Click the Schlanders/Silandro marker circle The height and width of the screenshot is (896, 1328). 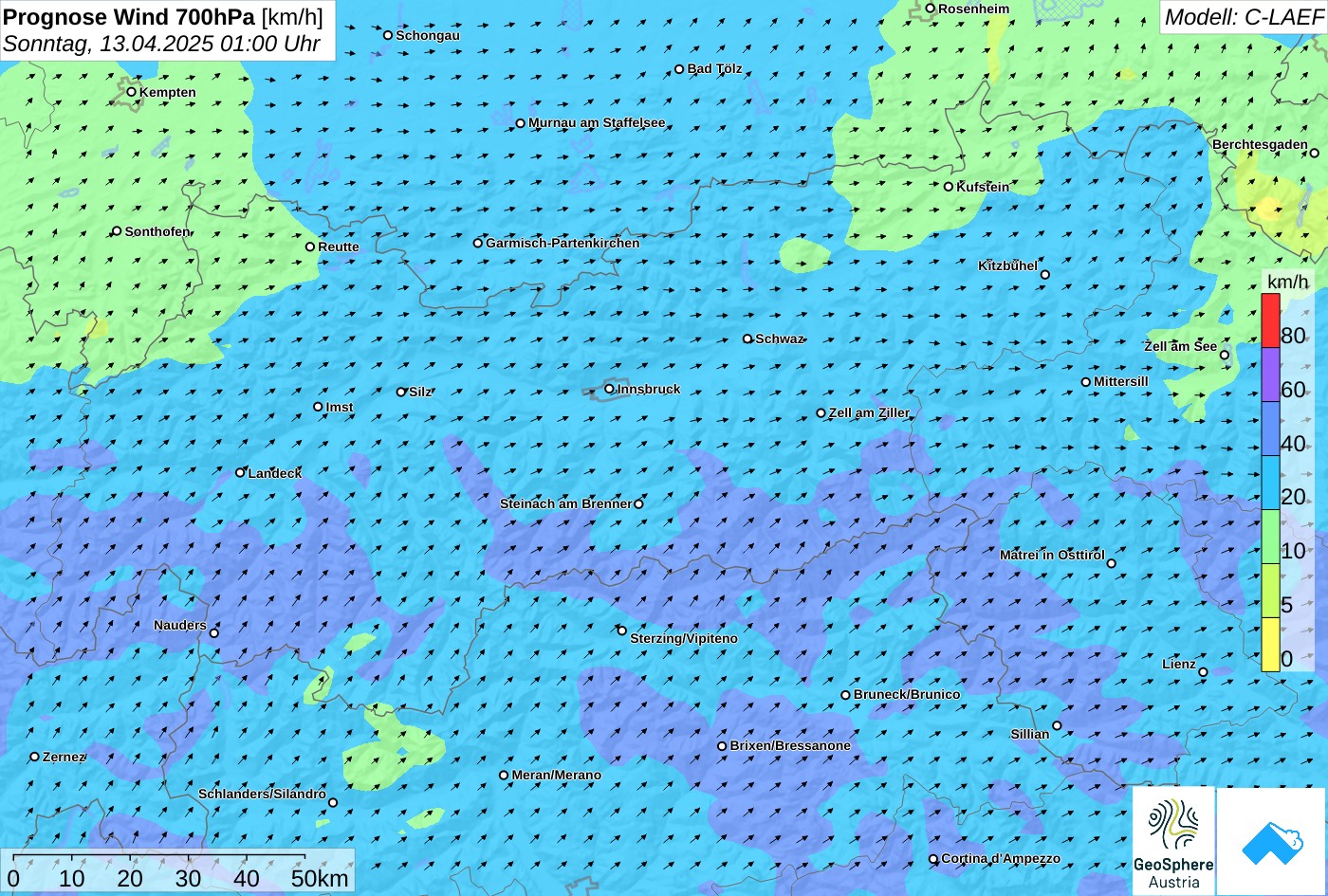(333, 803)
